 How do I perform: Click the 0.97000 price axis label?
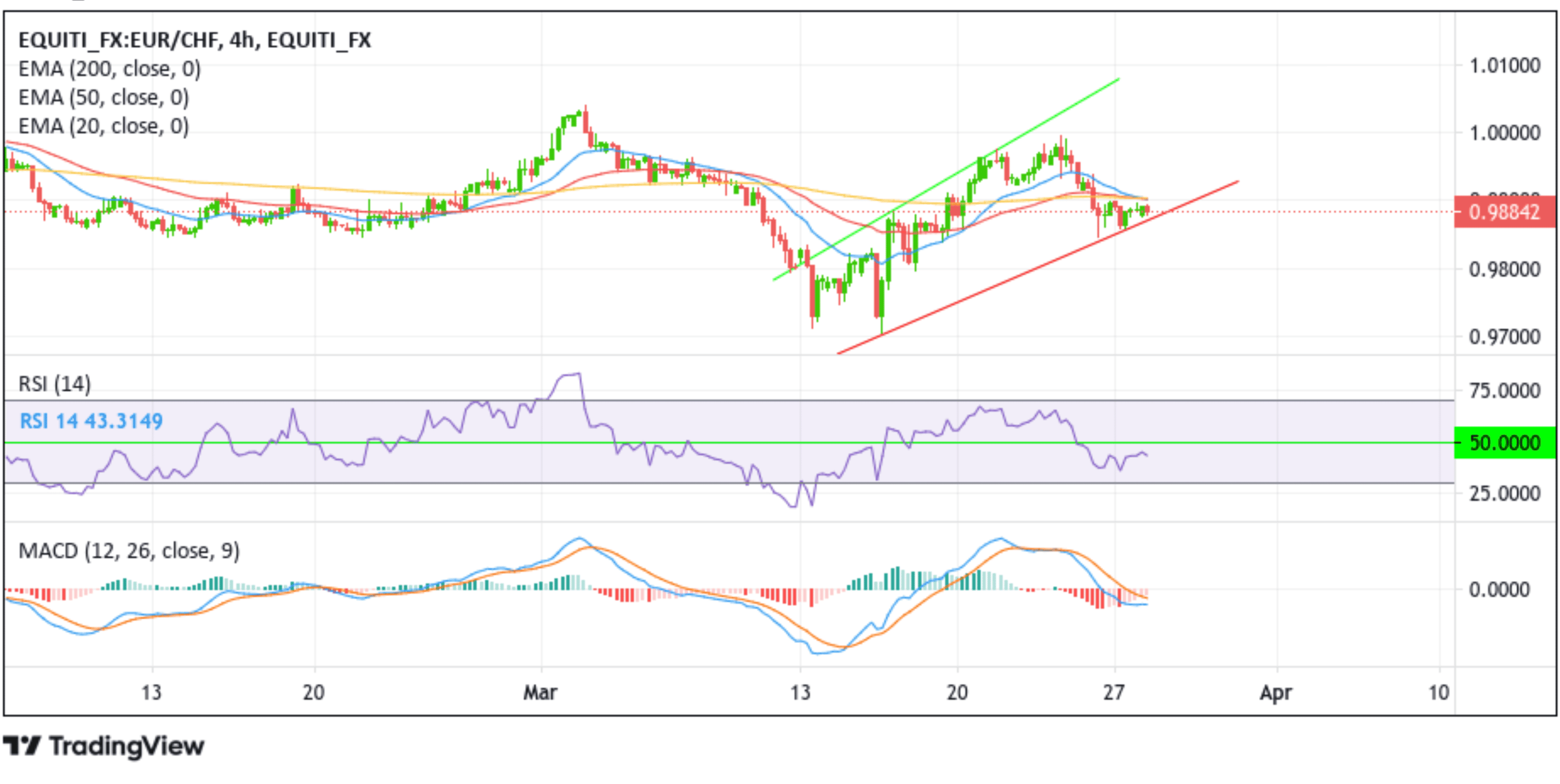(1505, 337)
